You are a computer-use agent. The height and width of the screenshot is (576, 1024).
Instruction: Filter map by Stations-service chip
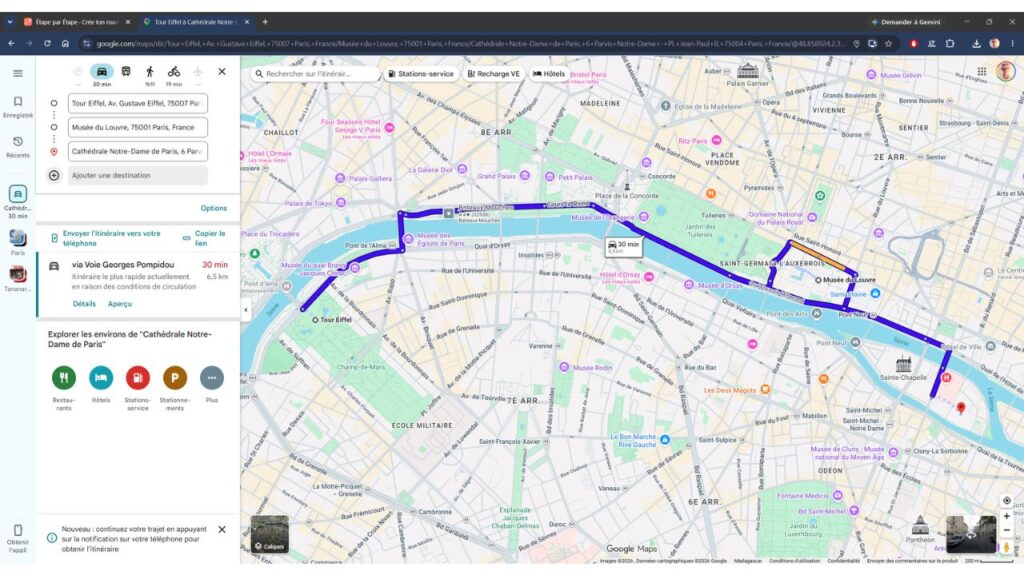point(421,74)
